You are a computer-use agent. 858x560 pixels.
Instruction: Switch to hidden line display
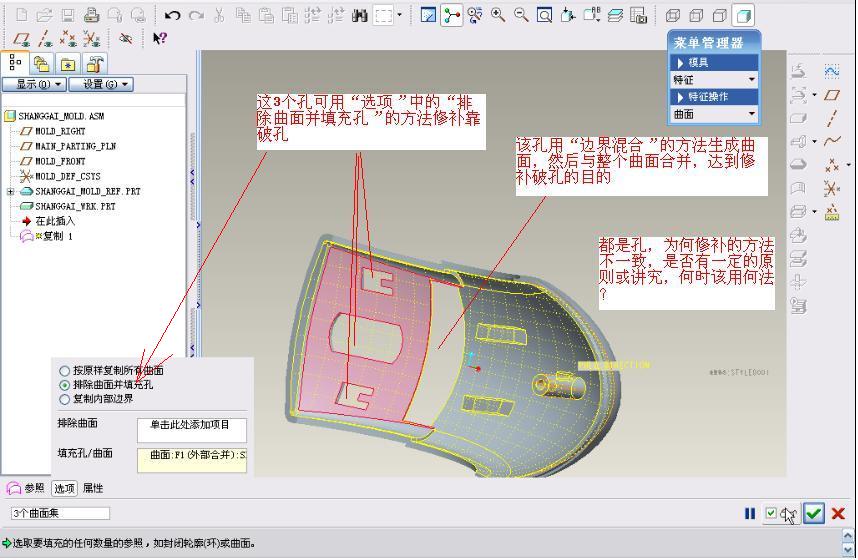[x=696, y=15]
